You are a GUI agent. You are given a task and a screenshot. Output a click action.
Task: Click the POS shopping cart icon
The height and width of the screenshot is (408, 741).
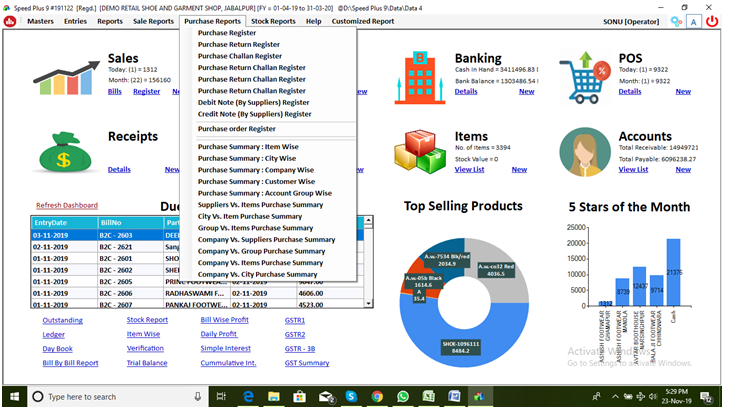[x=585, y=78]
